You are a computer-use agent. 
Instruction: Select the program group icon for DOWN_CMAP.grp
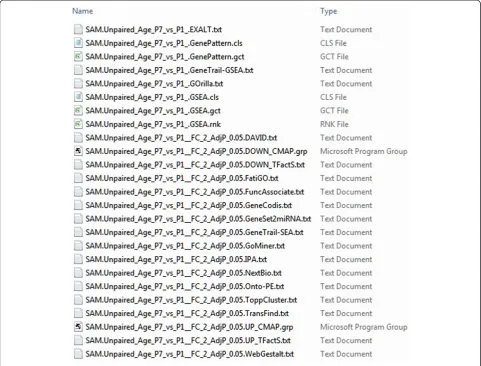tap(78, 151)
